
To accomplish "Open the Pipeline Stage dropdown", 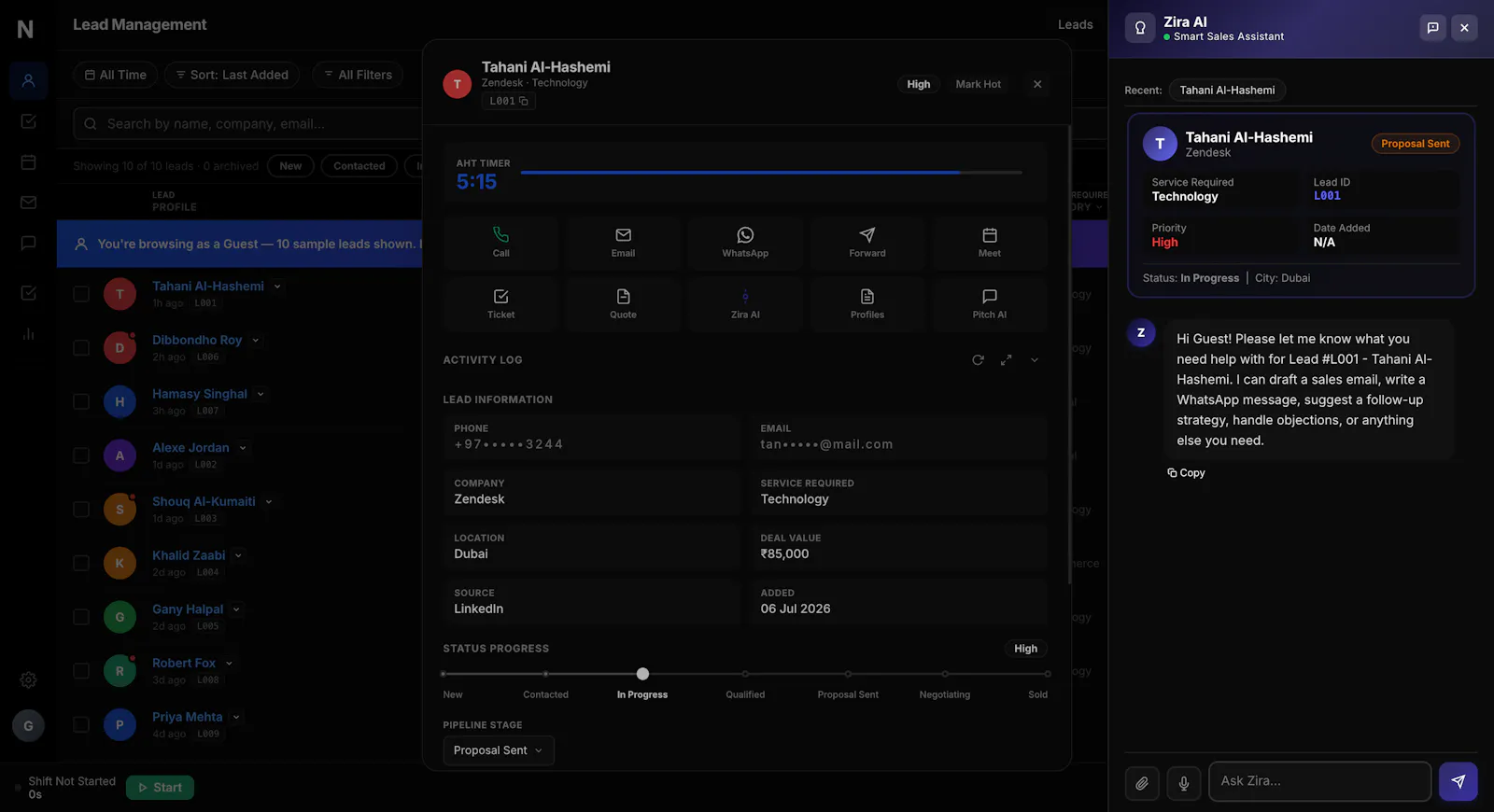I will point(499,750).
